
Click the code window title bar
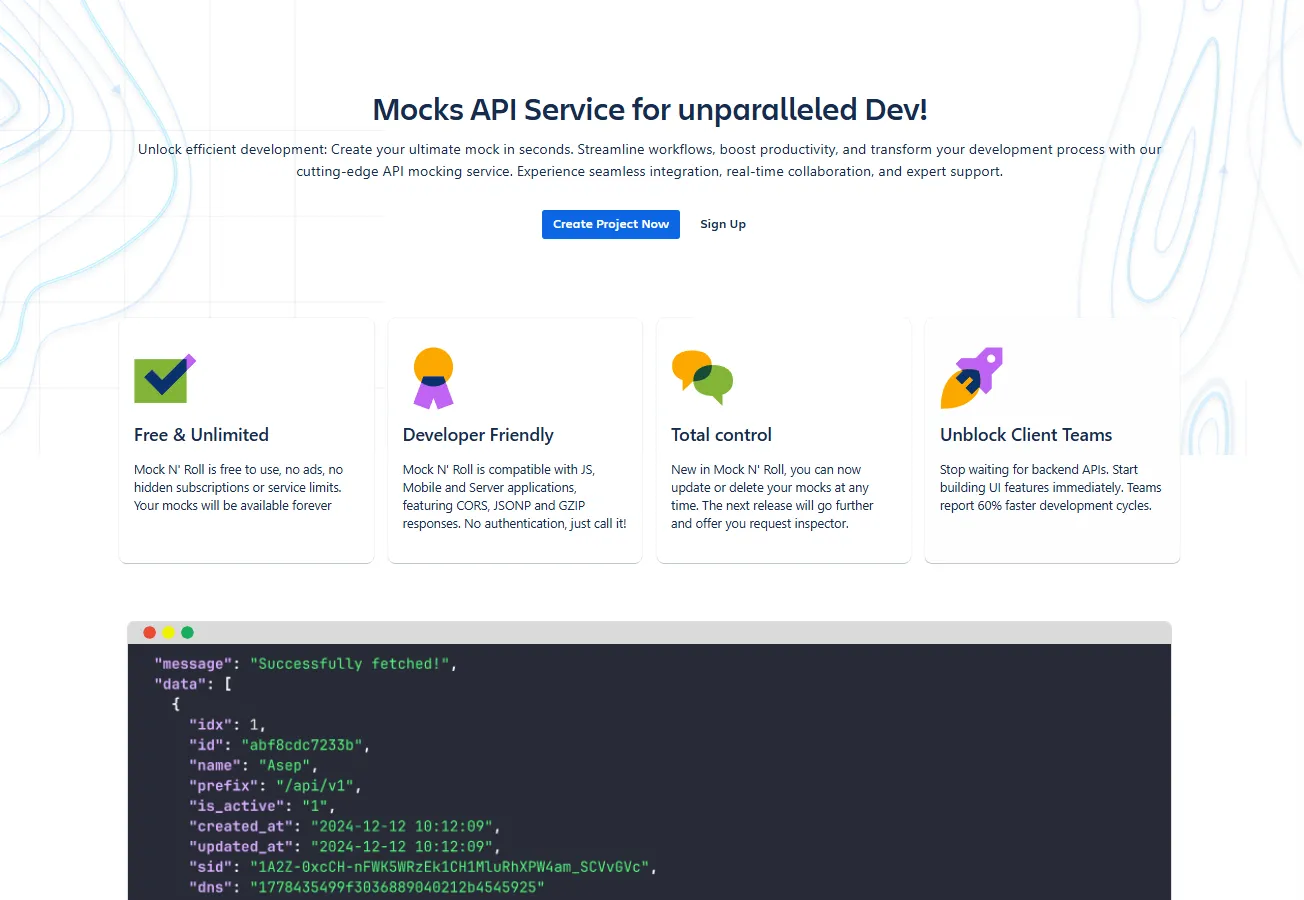coord(650,632)
